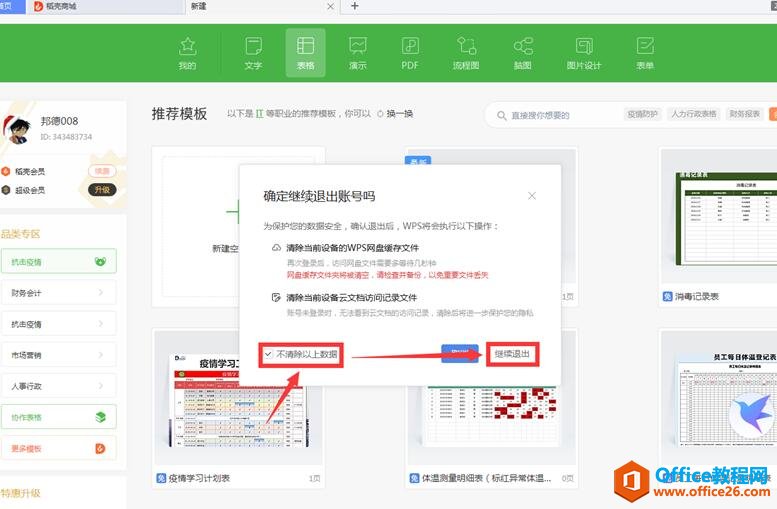Click the 财务报表 search tag
The height and width of the screenshot is (509, 777).
(x=744, y=114)
